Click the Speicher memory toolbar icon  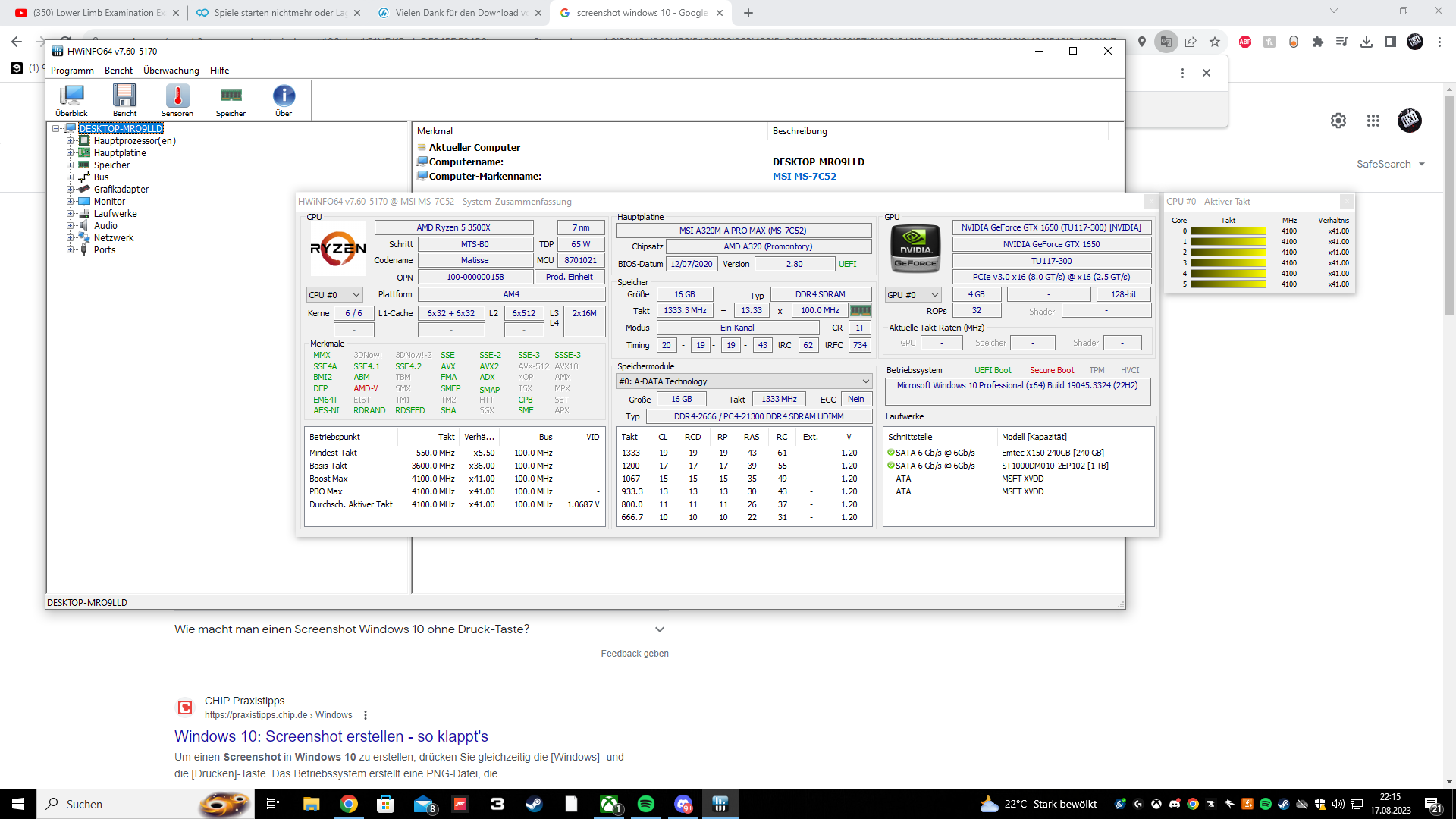(x=231, y=100)
